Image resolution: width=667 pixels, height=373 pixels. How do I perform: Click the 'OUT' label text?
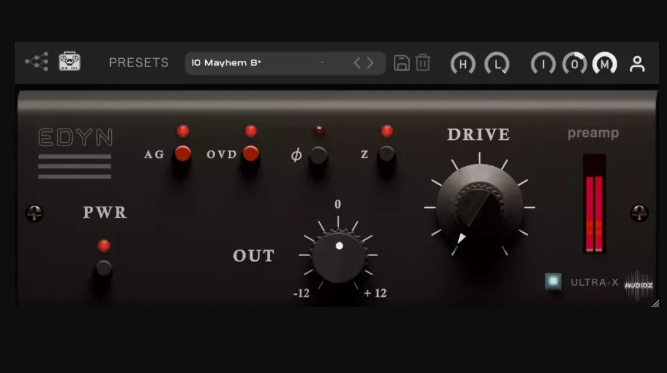click(x=254, y=256)
